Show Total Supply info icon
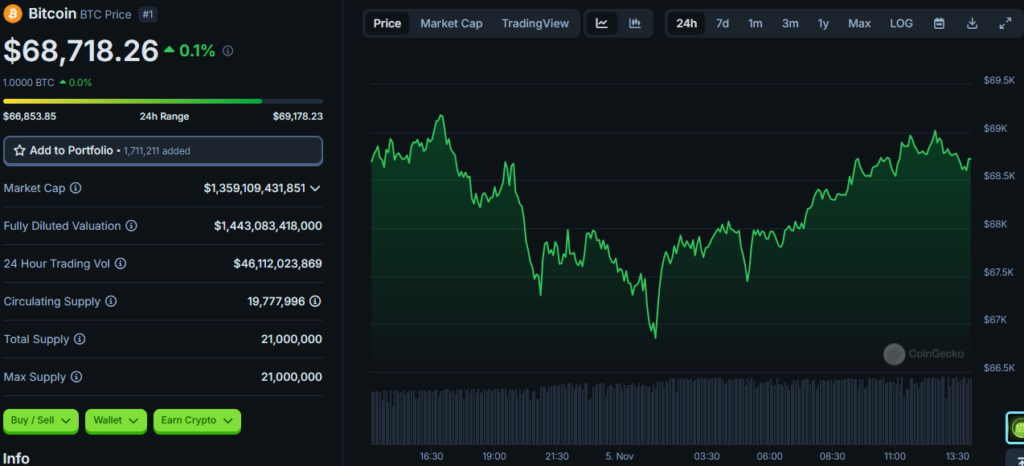Viewport: 1024px width, 466px height. coord(80,339)
